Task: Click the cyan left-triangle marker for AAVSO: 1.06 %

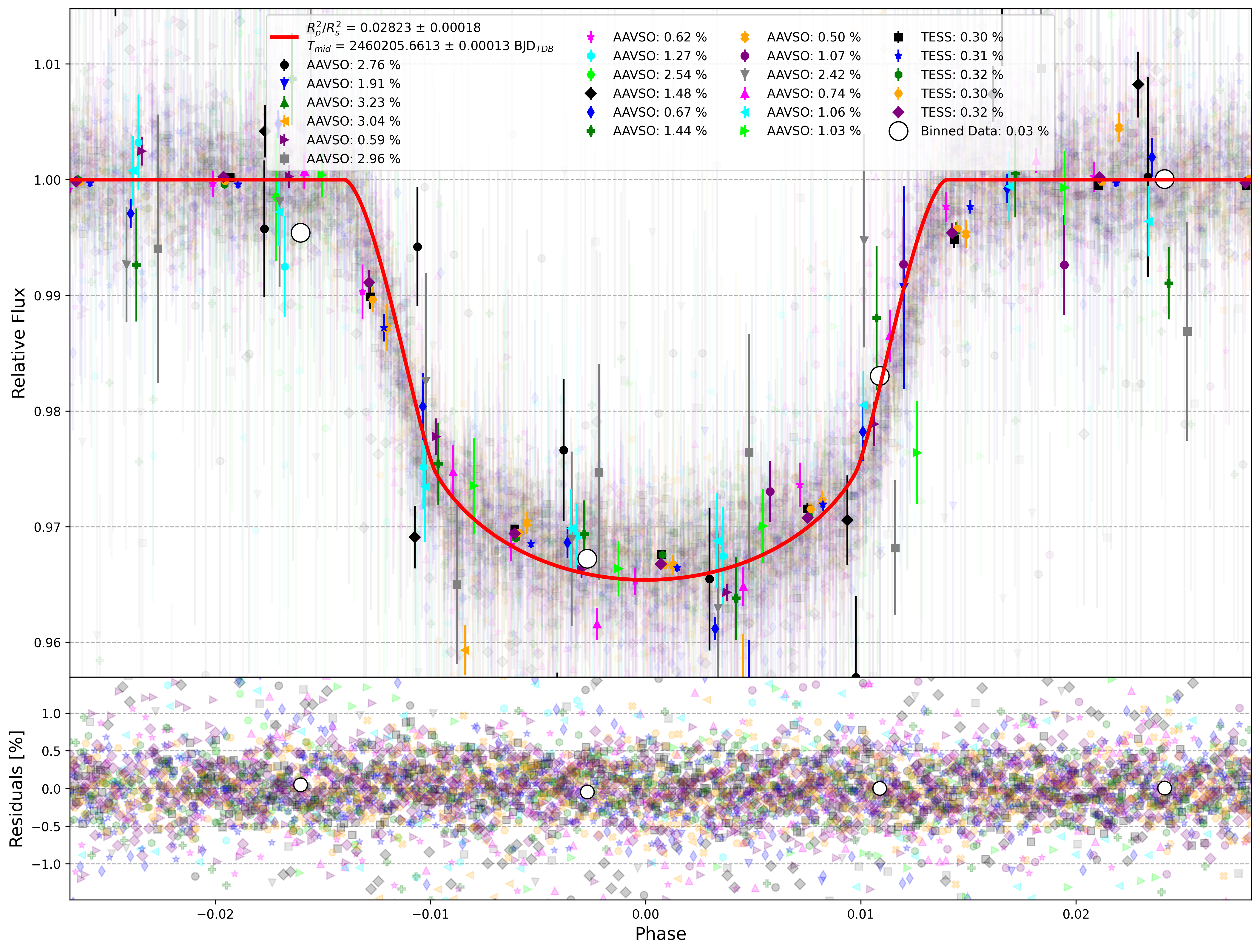Action: pyautogui.click(x=744, y=112)
